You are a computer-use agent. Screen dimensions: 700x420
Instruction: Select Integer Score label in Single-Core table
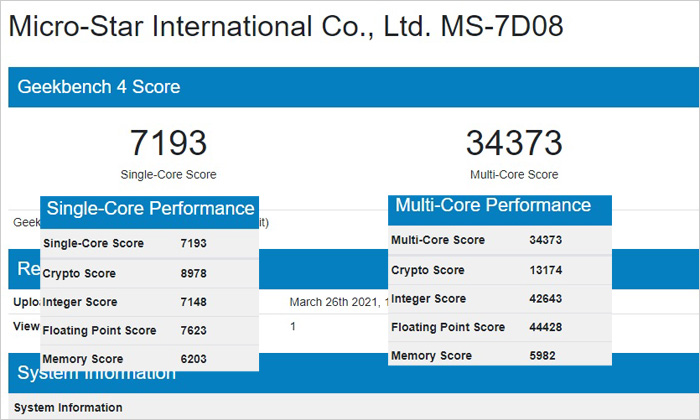(79, 302)
